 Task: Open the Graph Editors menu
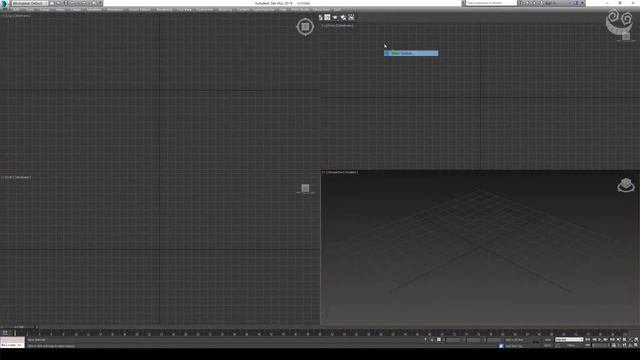click(x=140, y=10)
